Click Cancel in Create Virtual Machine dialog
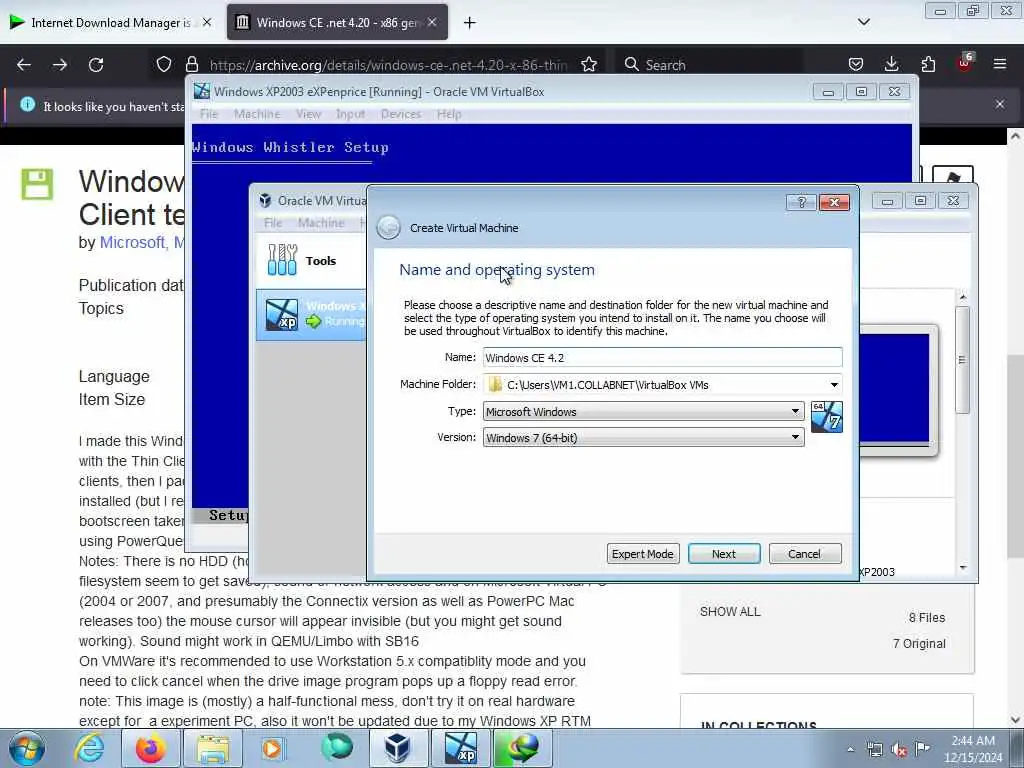1024x768 pixels. point(805,554)
